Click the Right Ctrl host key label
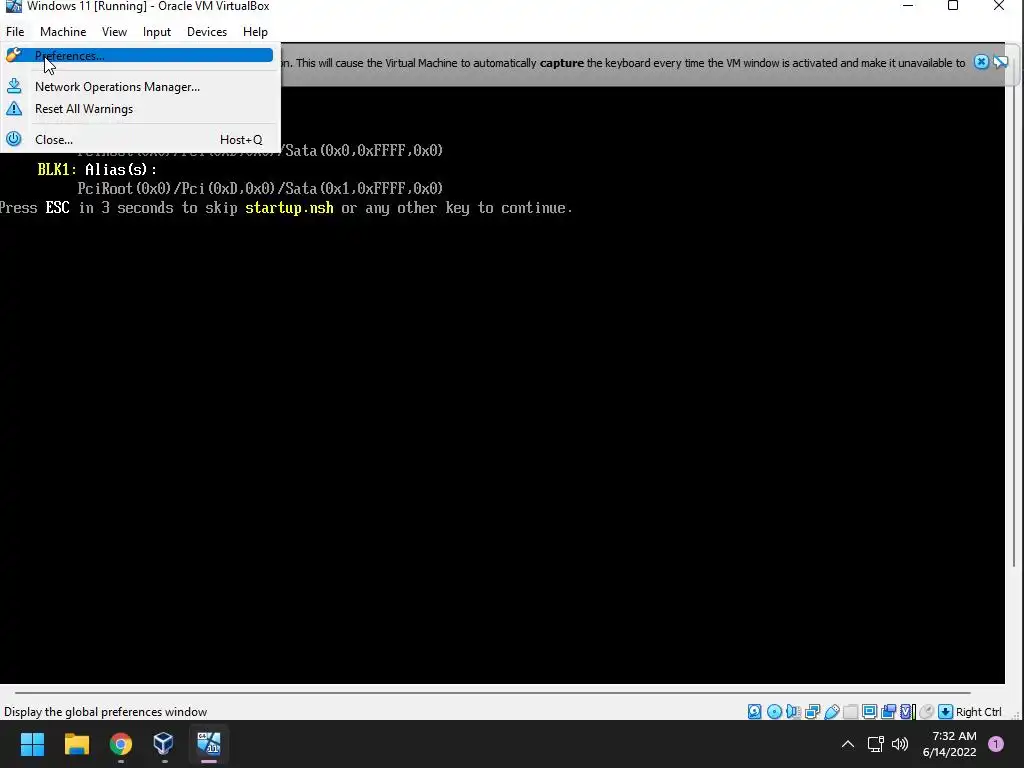The width and height of the screenshot is (1024, 768). click(x=978, y=712)
